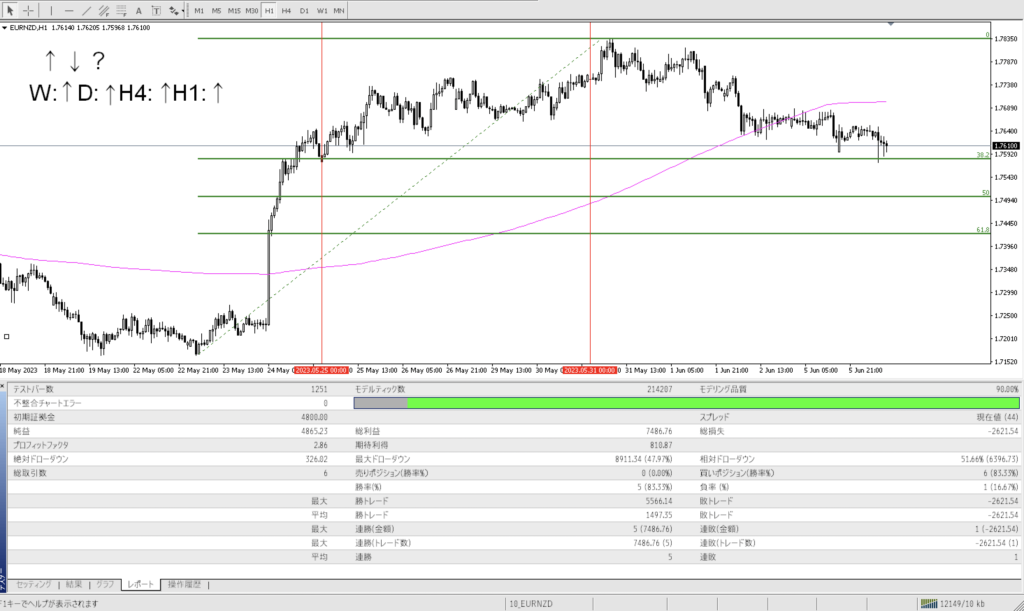Click the connection status bars indicator

(x=929, y=603)
